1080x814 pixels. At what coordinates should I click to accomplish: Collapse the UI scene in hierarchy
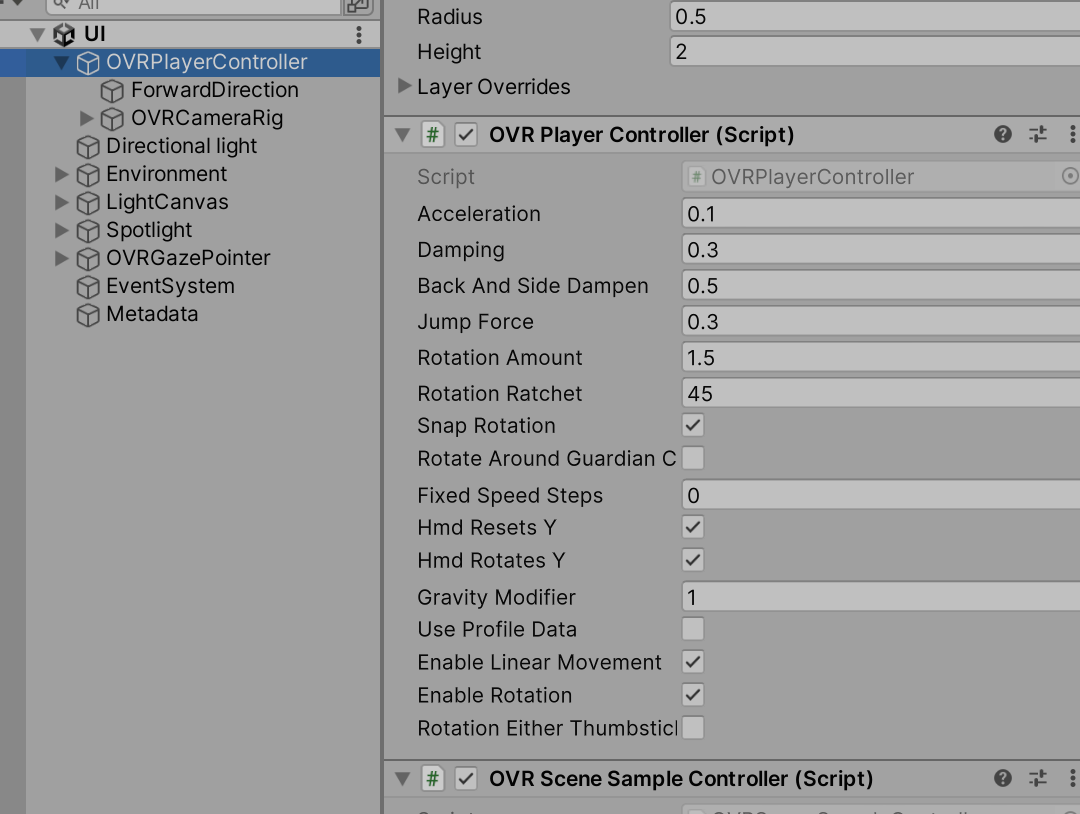click(x=38, y=34)
